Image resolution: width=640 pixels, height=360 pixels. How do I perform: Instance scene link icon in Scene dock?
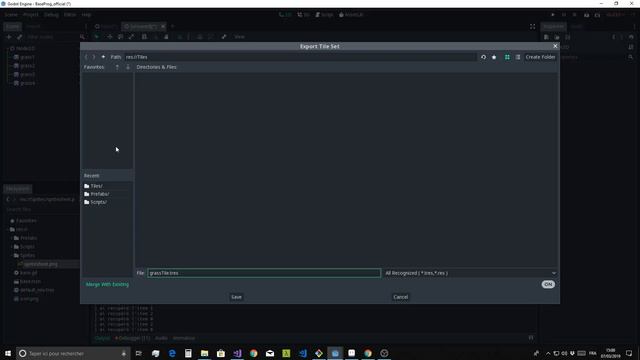click(19, 37)
